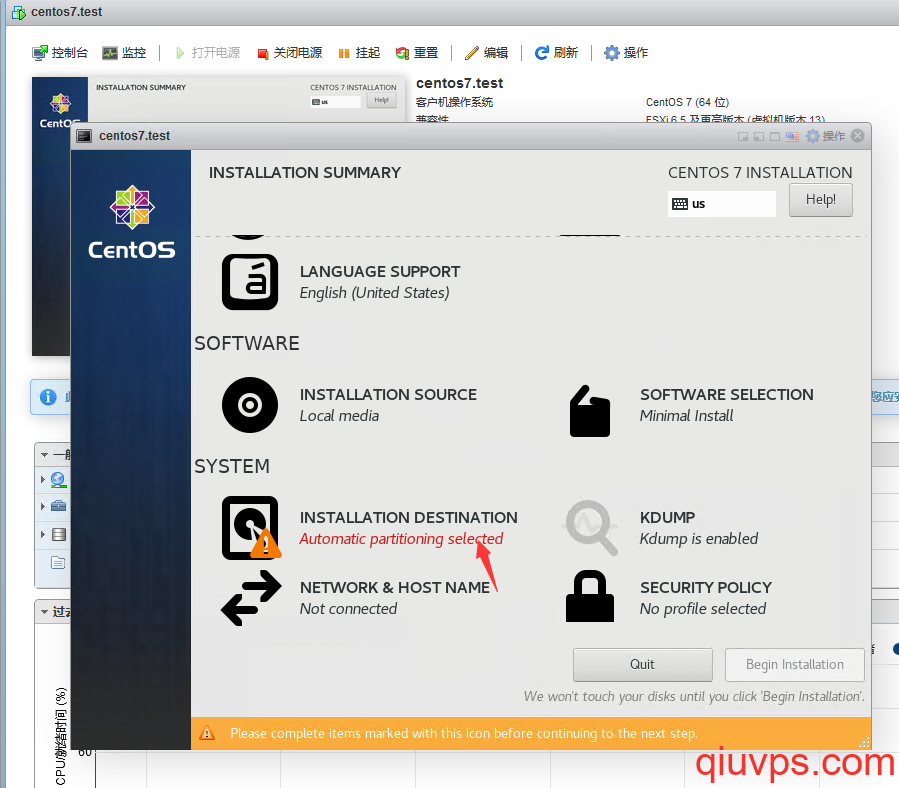Click the Begin Installation button
899x788 pixels.
[795, 665]
